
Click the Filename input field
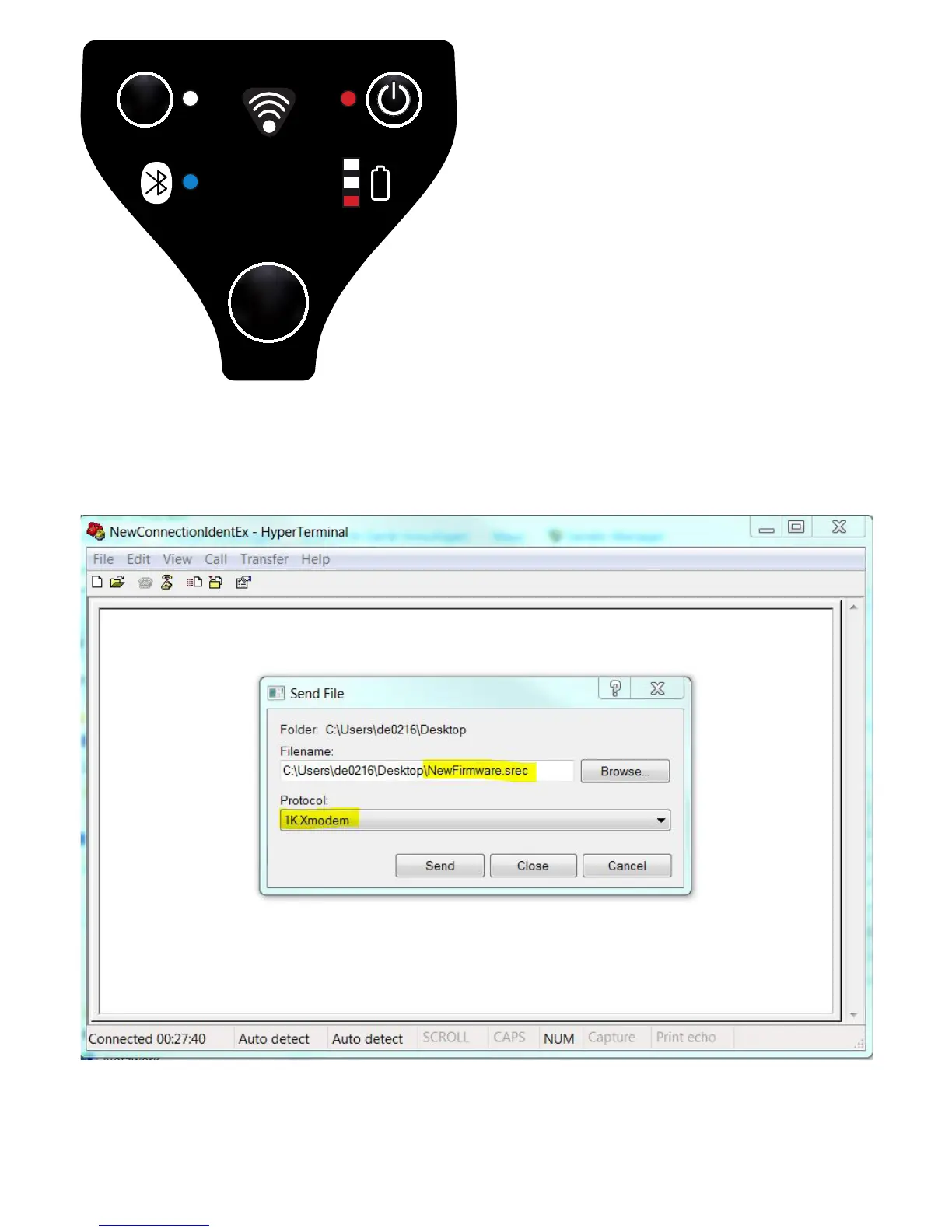(427, 771)
